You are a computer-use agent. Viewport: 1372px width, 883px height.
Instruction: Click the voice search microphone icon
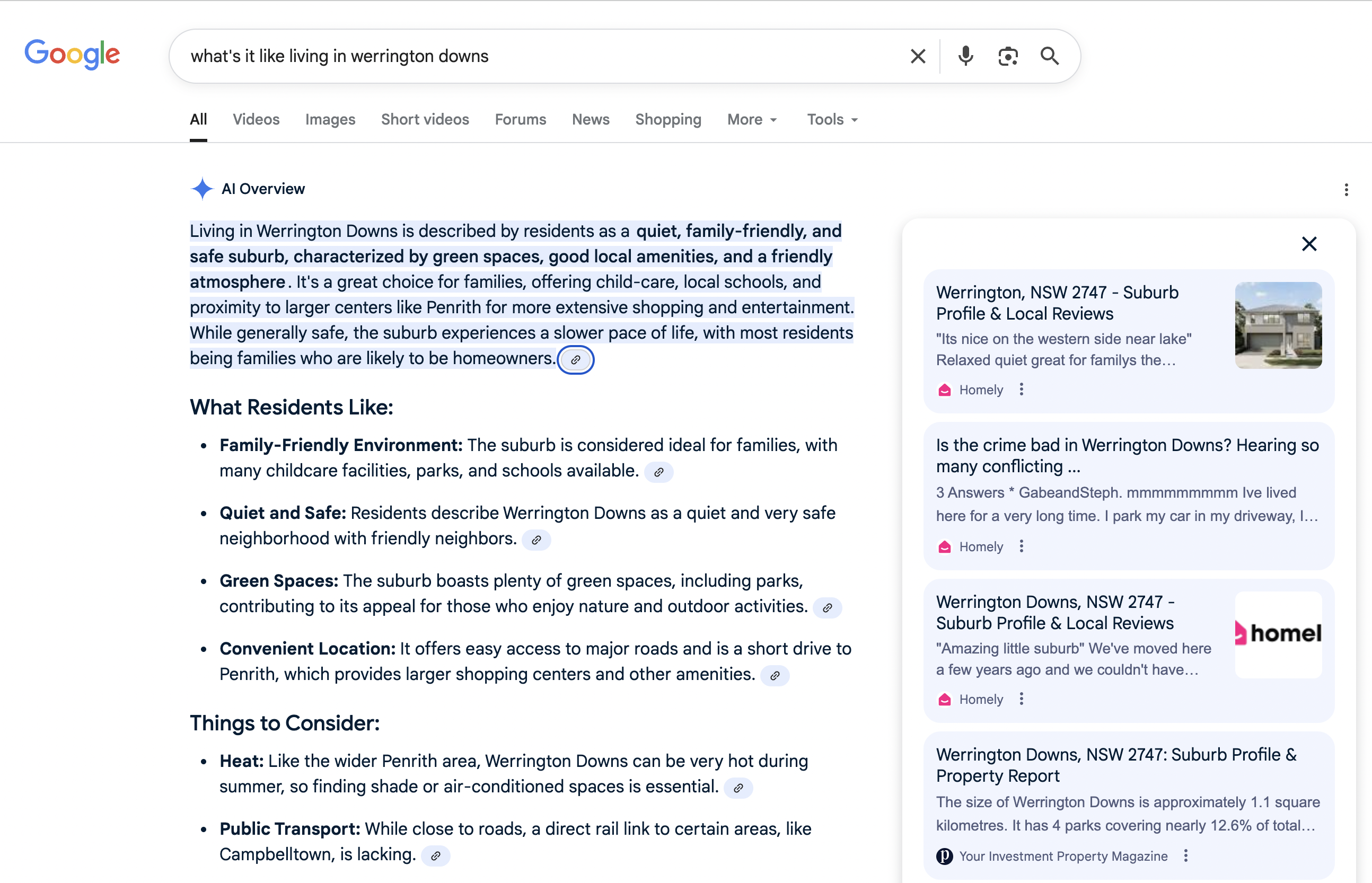pos(965,56)
